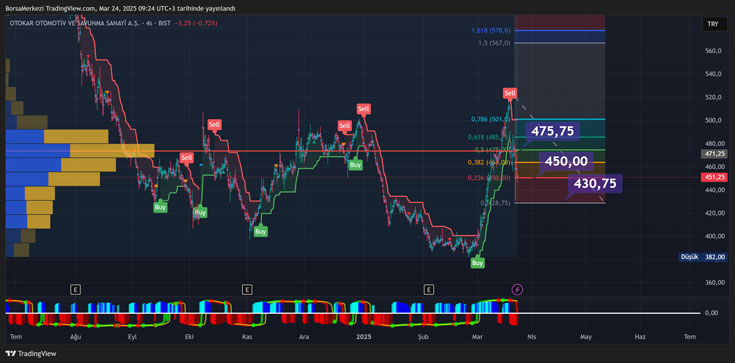Screen dimensions: 735x363
Task: Click the Ara month on time axis
Action: pyautogui.click(x=304, y=337)
